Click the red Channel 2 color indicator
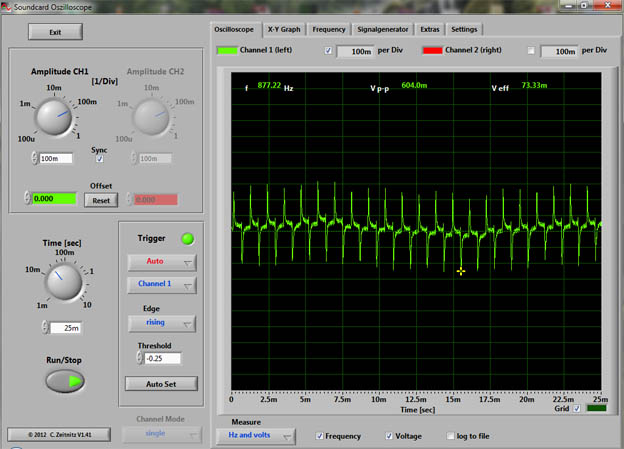This screenshot has width=624, height=449. click(x=433, y=50)
